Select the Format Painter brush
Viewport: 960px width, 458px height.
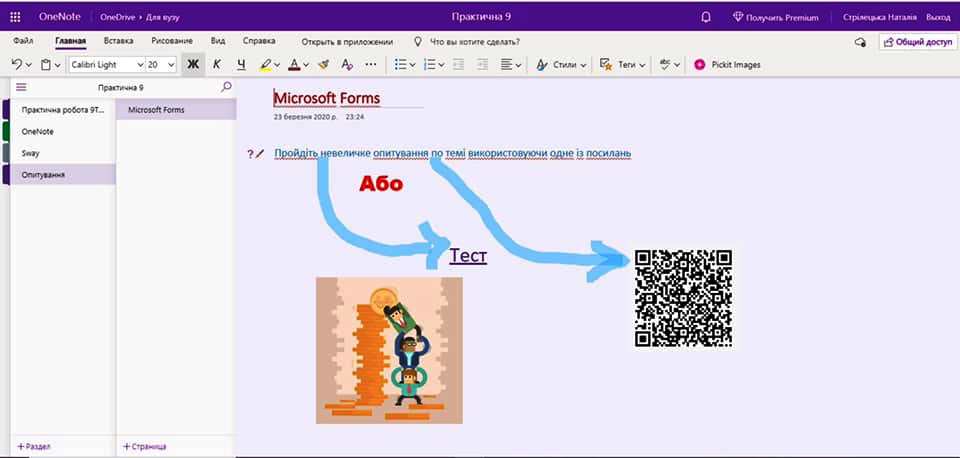[x=323, y=64]
